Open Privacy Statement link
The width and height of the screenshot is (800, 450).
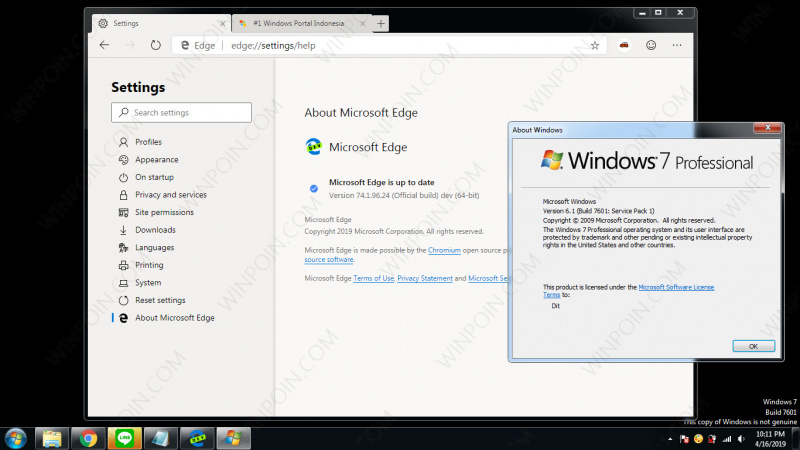coord(425,279)
